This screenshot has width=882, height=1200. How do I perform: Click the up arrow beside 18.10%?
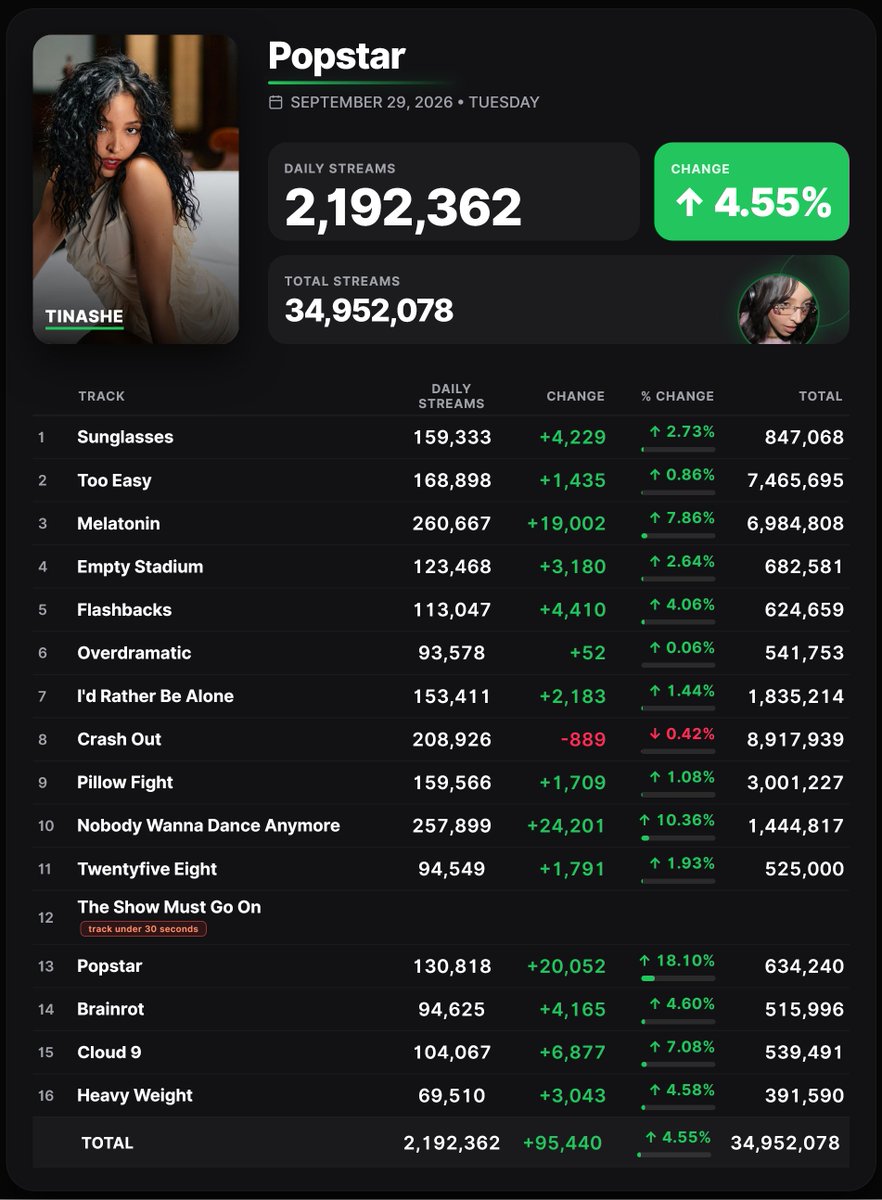click(645, 960)
